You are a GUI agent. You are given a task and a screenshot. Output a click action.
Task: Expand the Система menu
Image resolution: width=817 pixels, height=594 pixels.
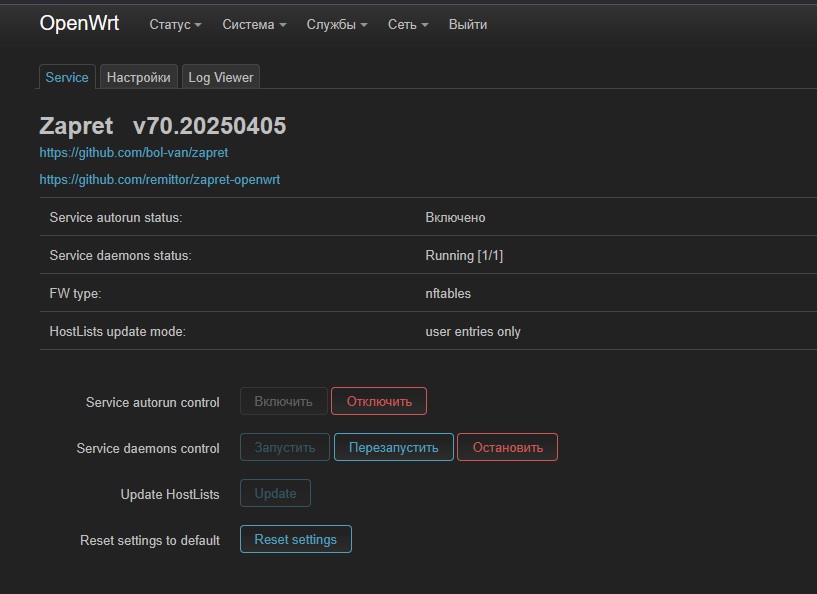pyautogui.click(x=254, y=24)
